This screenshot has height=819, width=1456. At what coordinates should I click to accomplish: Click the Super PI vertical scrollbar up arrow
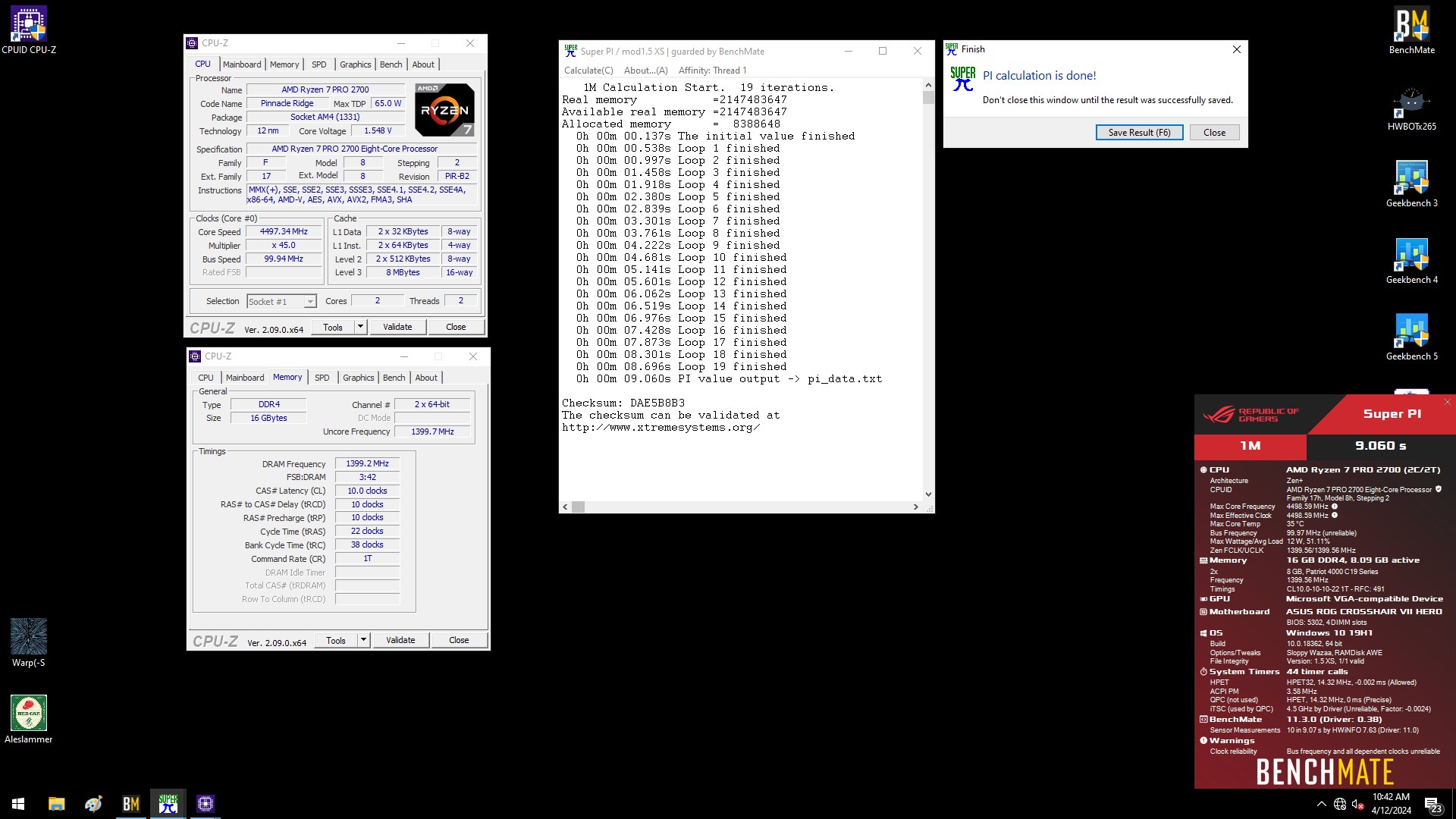[x=928, y=85]
